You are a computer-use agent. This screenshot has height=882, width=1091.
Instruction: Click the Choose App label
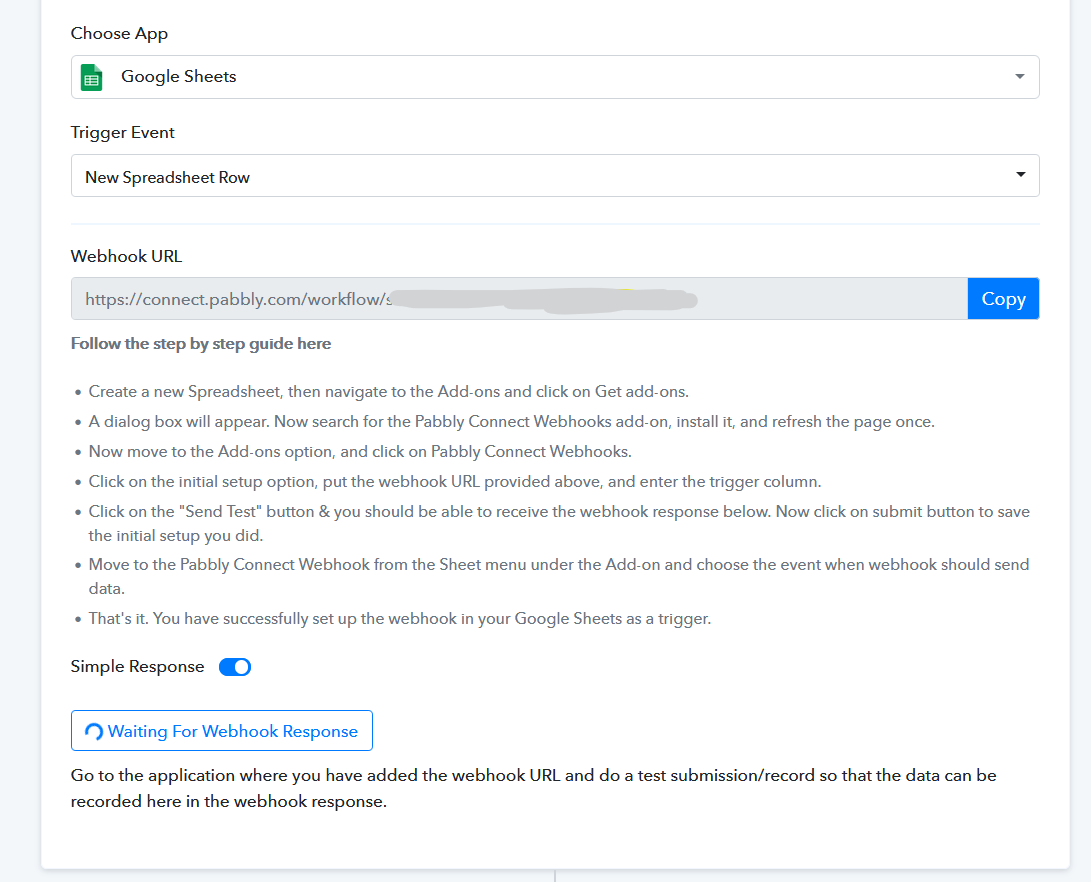pyautogui.click(x=119, y=33)
